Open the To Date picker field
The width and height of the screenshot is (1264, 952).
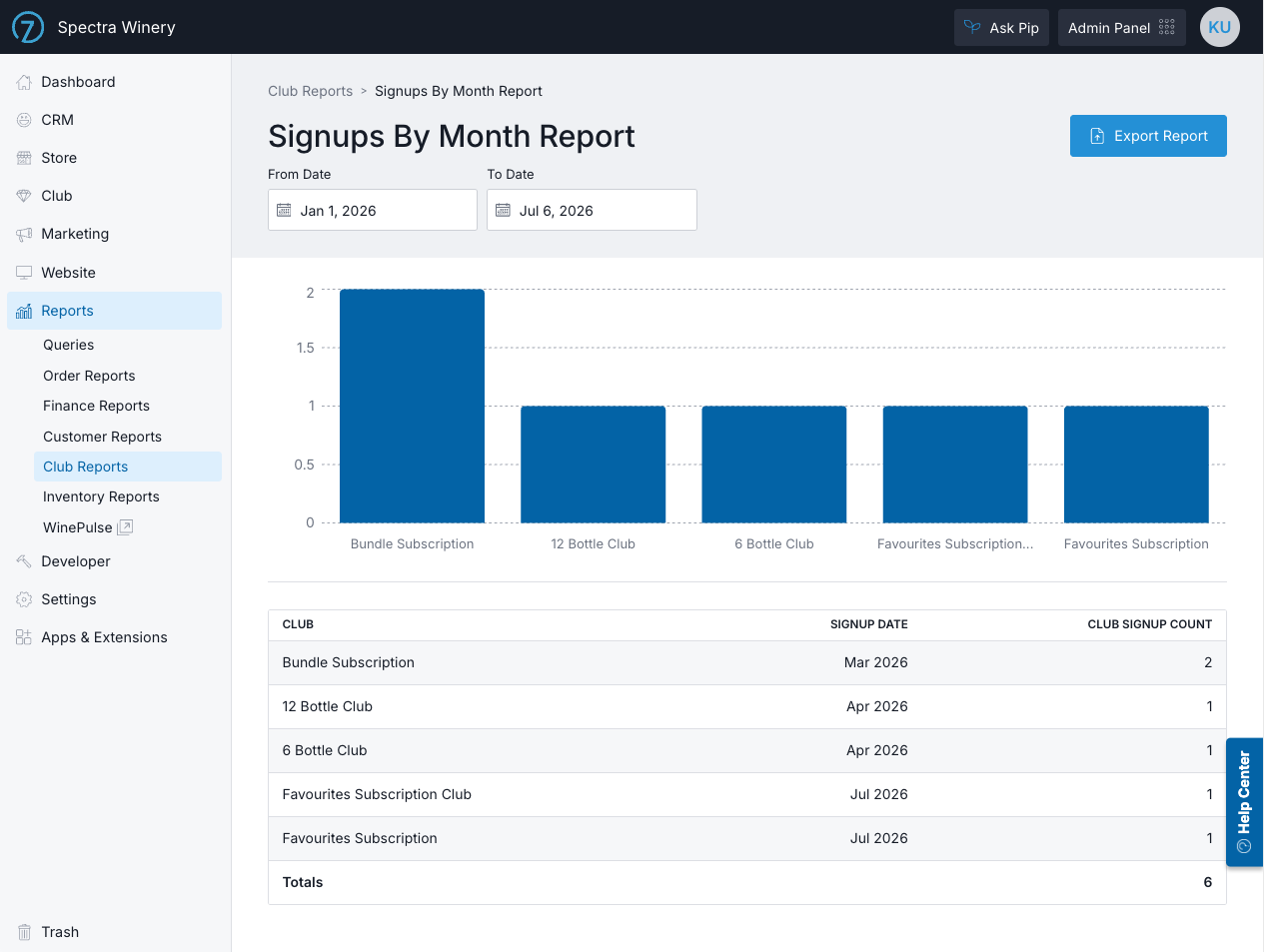592,210
